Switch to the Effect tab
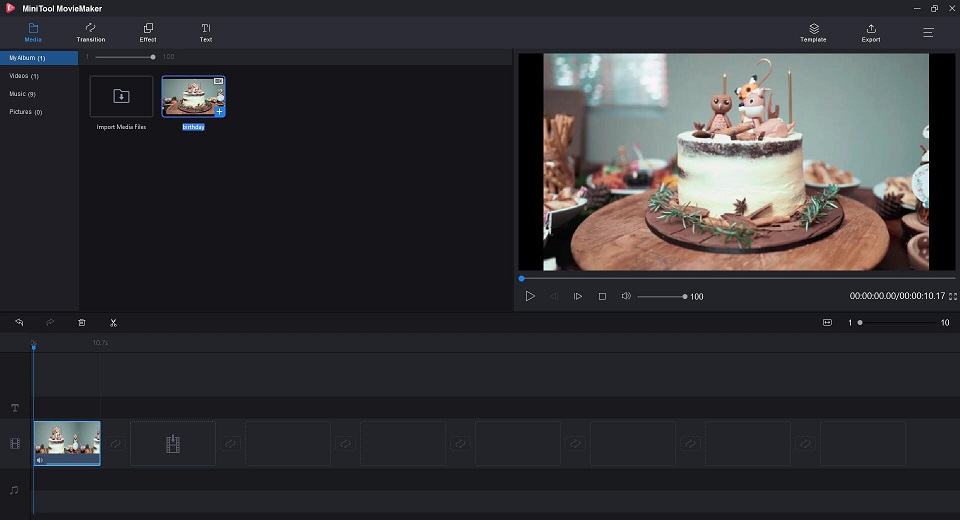 (148, 33)
